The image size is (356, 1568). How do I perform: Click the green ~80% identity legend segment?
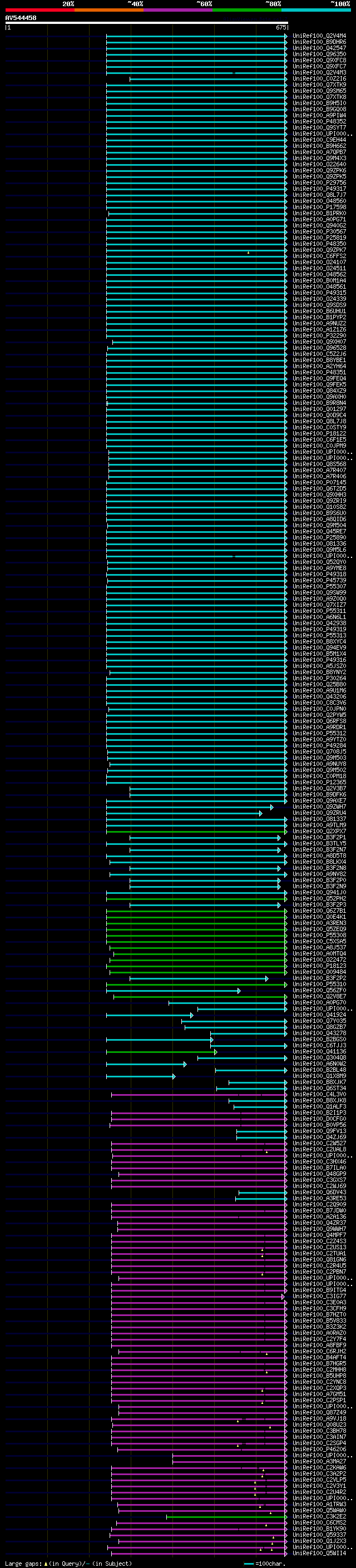tap(247, 10)
